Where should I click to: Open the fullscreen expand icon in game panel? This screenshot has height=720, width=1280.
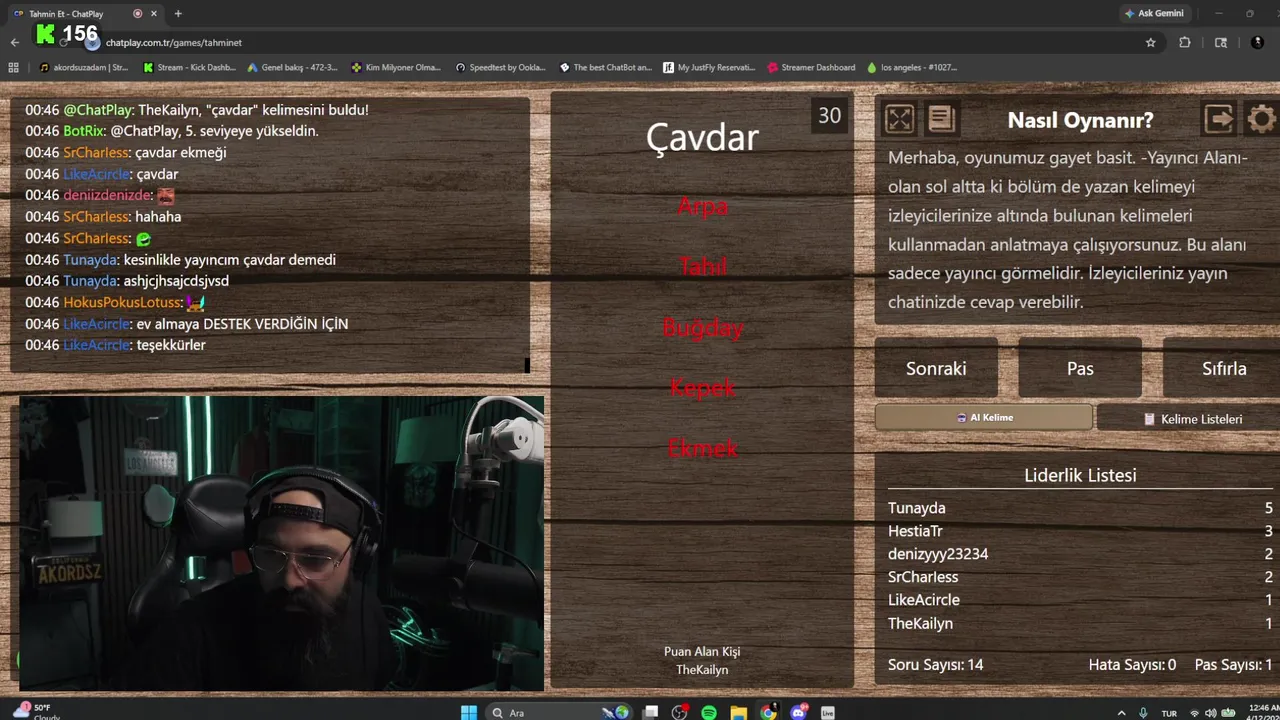click(899, 120)
